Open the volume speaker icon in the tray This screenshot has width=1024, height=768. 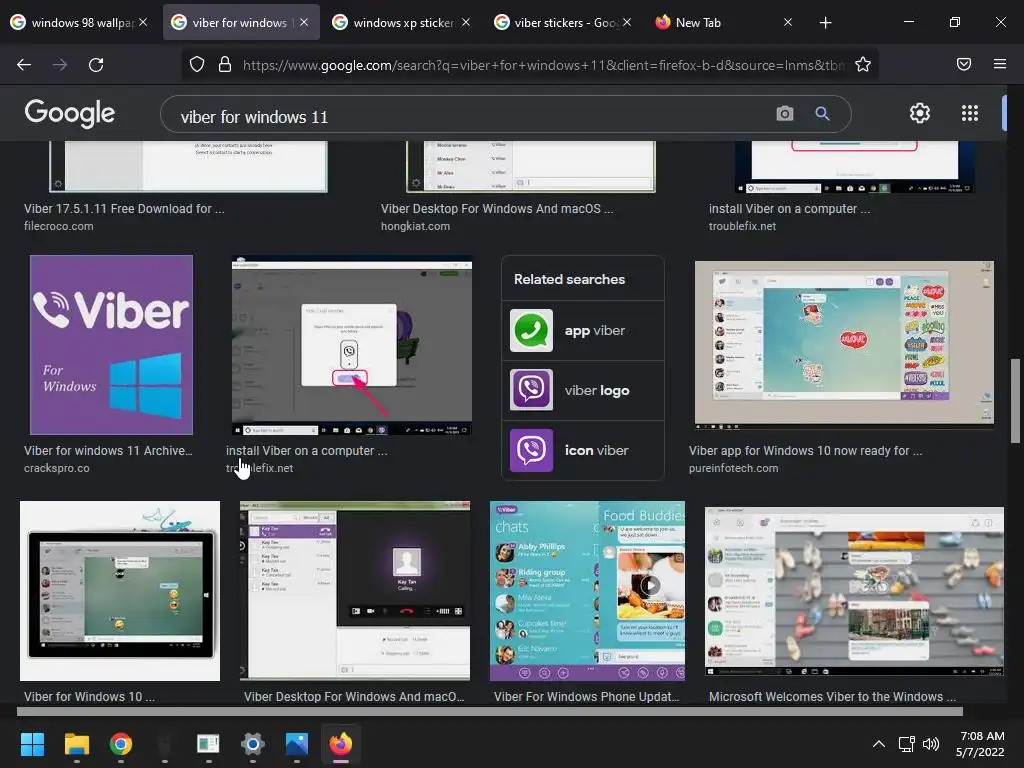click(931, 744)
